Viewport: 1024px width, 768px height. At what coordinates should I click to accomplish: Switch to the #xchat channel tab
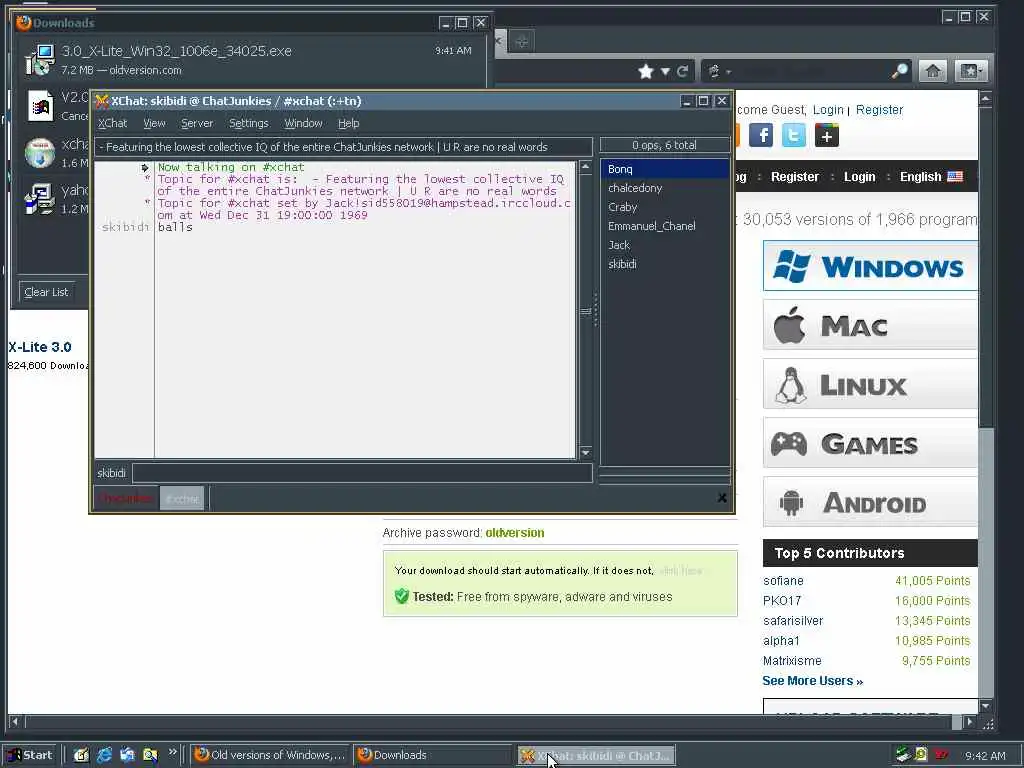(182, 499)
